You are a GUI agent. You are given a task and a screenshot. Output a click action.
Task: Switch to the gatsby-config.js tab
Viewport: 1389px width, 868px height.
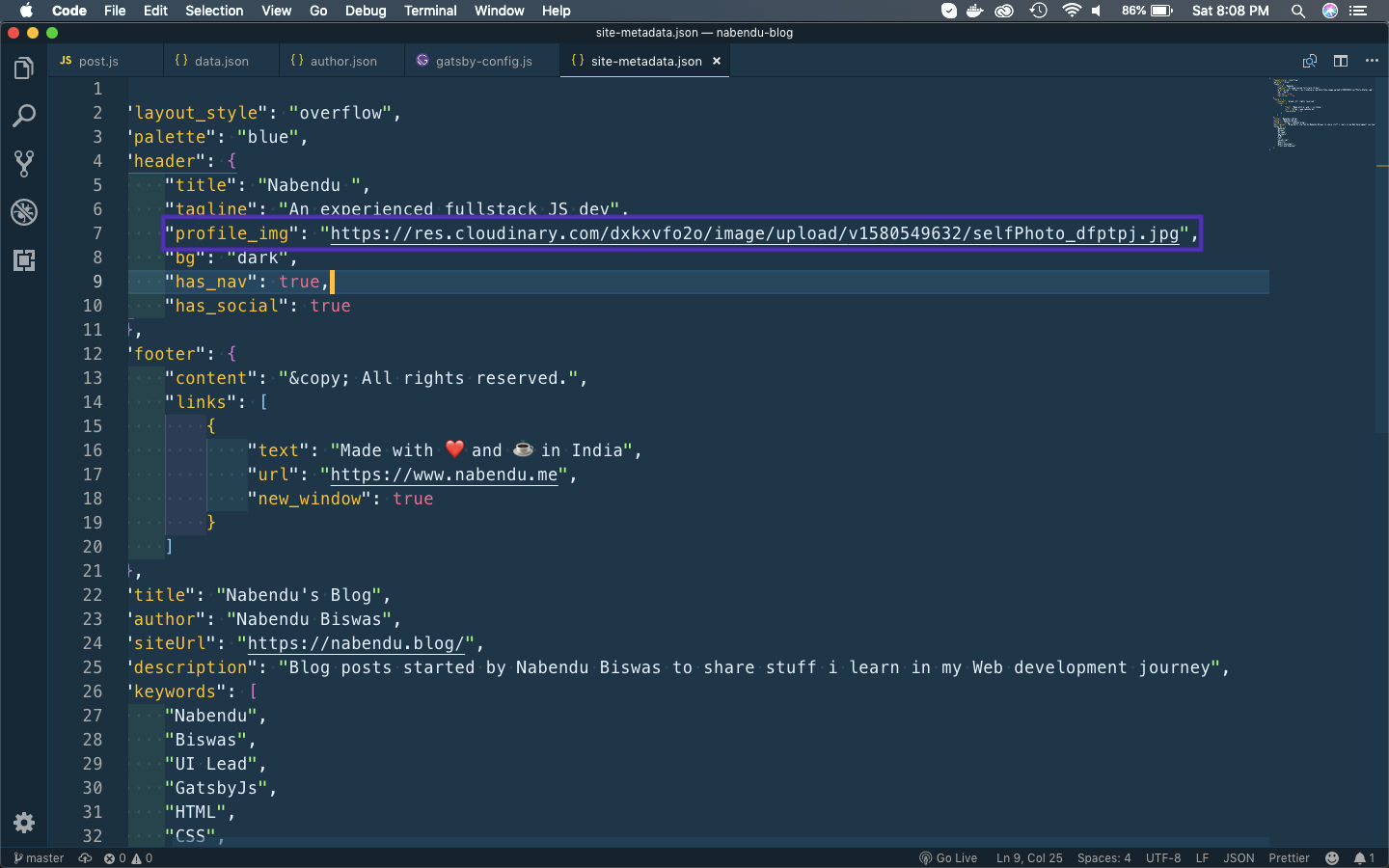(x=482, y=61)
